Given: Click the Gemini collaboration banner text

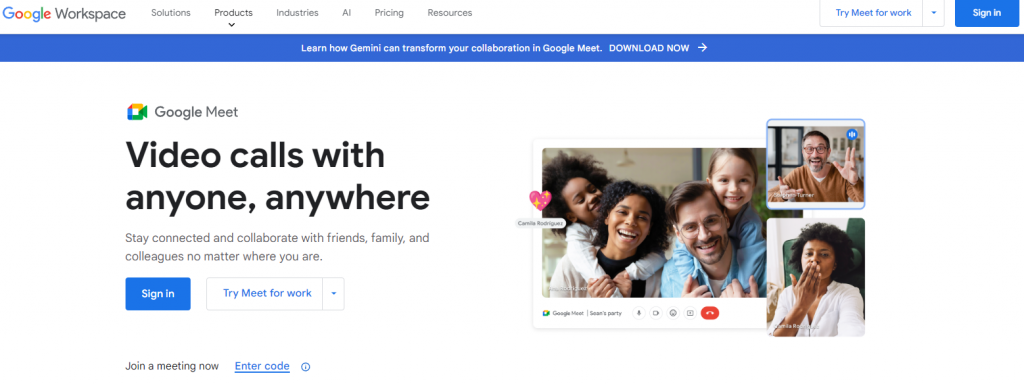Looking at the screenshot, I should click(451, 48).
